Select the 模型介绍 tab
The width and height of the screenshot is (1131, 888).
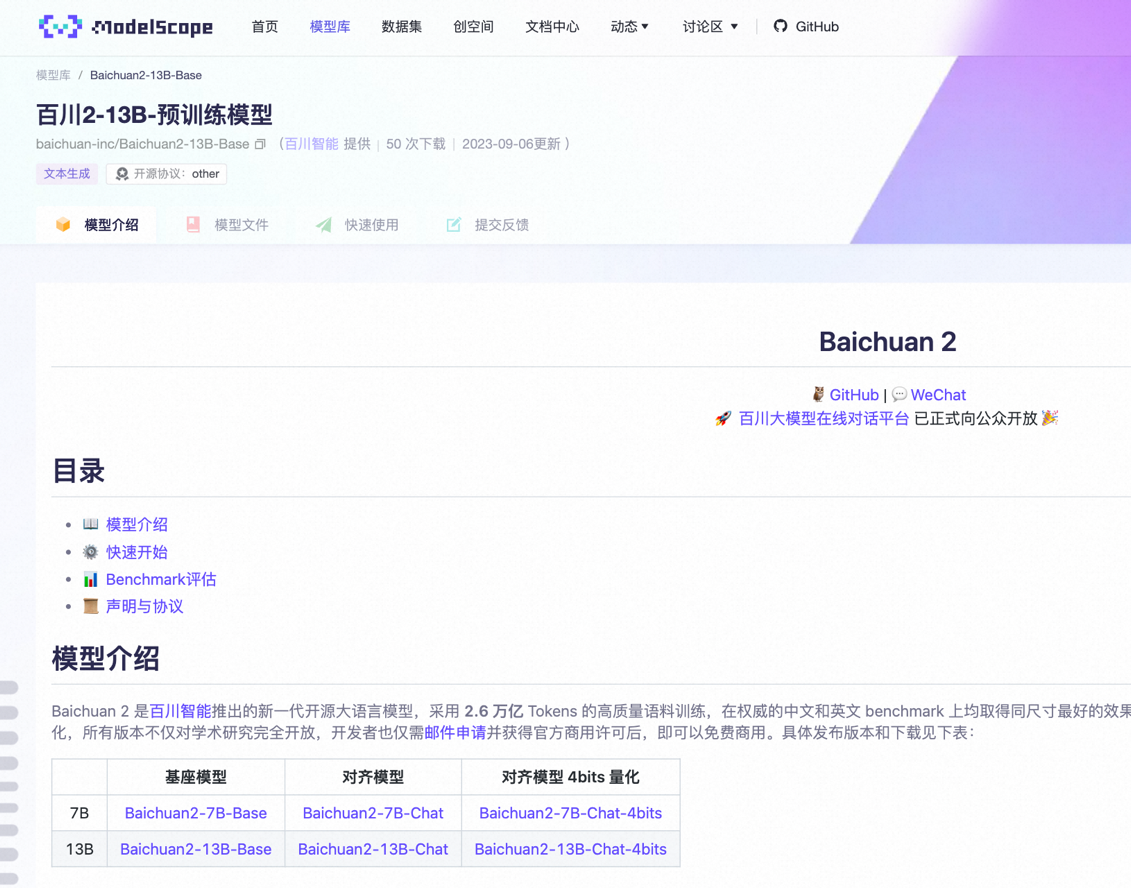click(96, 225)
